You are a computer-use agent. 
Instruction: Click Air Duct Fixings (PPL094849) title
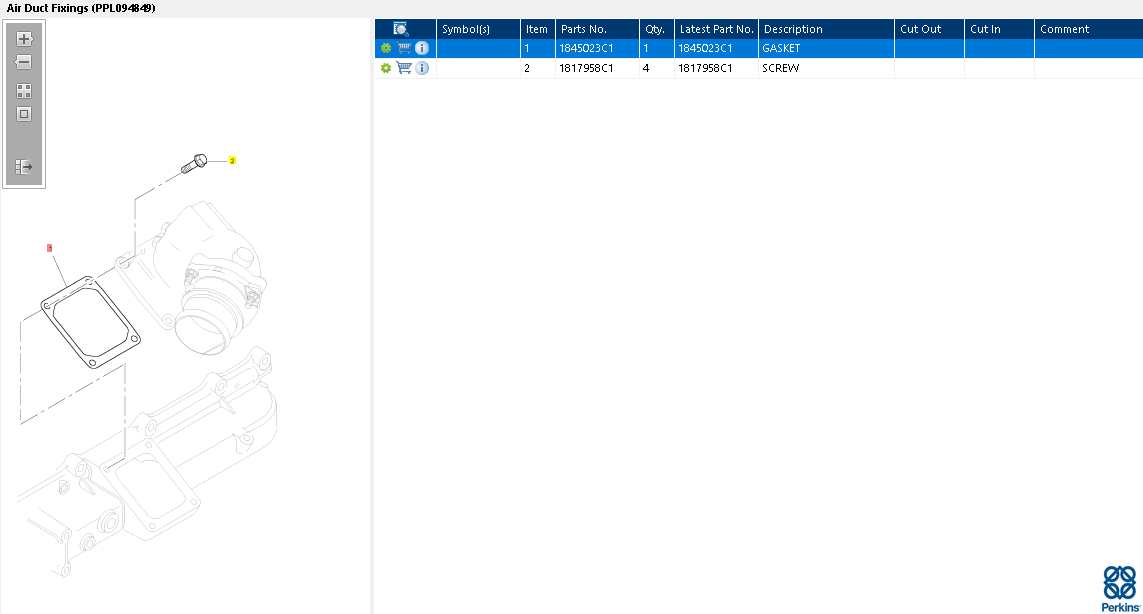click(81, 8)
